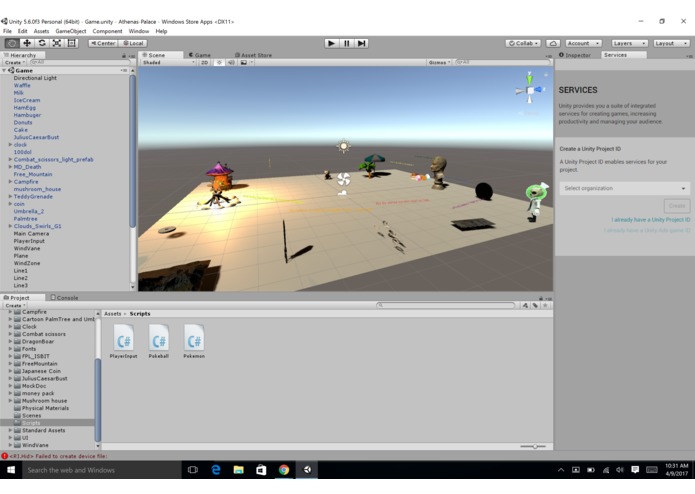This screenshot has width=695, height=494.
Task: Open the Layout dropdown
Action: [x=671, y=43]
